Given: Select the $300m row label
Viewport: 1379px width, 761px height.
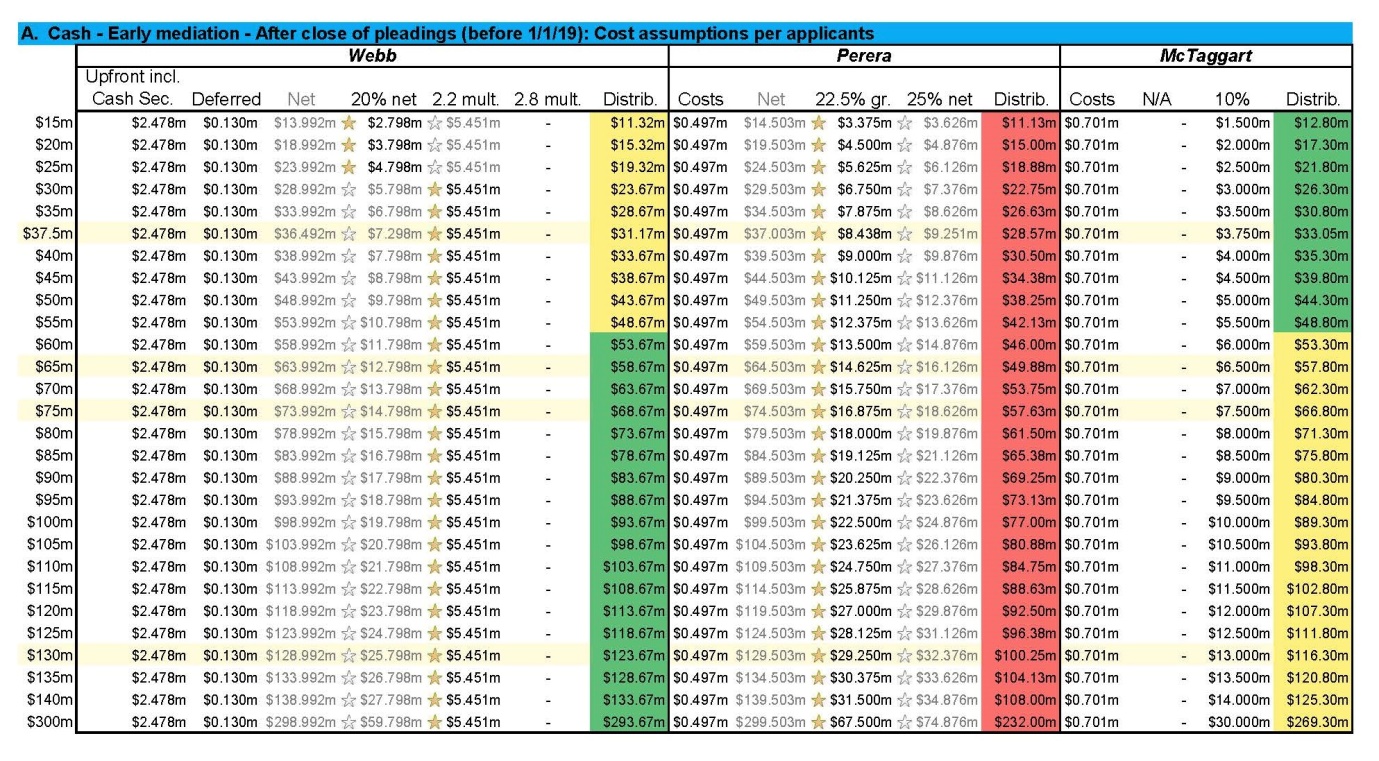Looking at the screenshot, I should (x=51, y=722).
